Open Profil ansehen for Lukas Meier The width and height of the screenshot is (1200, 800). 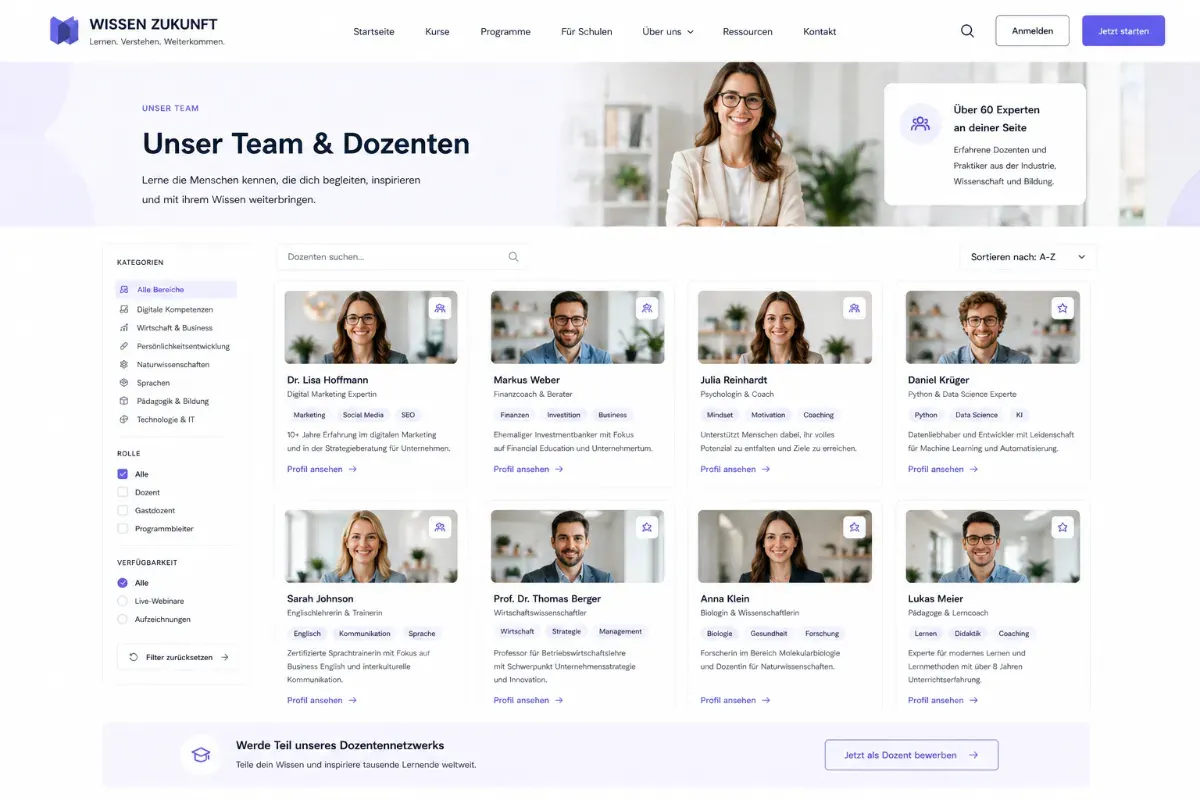coord(943,700)
